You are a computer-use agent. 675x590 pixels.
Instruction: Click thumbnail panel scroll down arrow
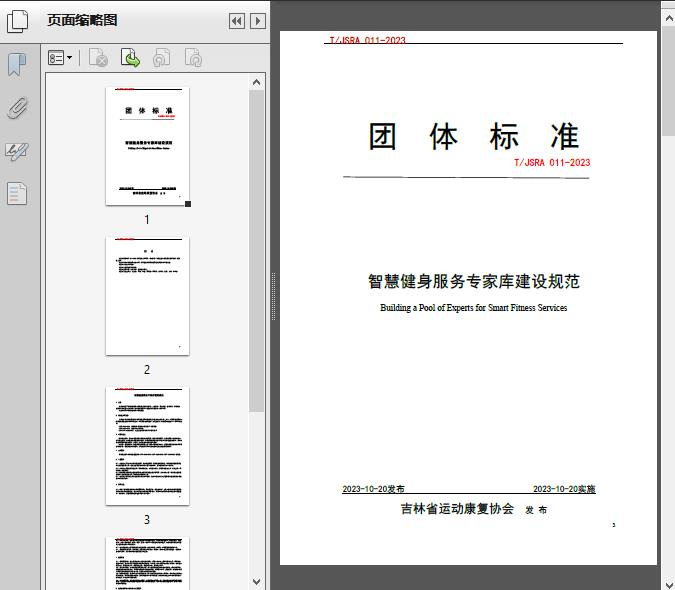(x=257, y=582)
